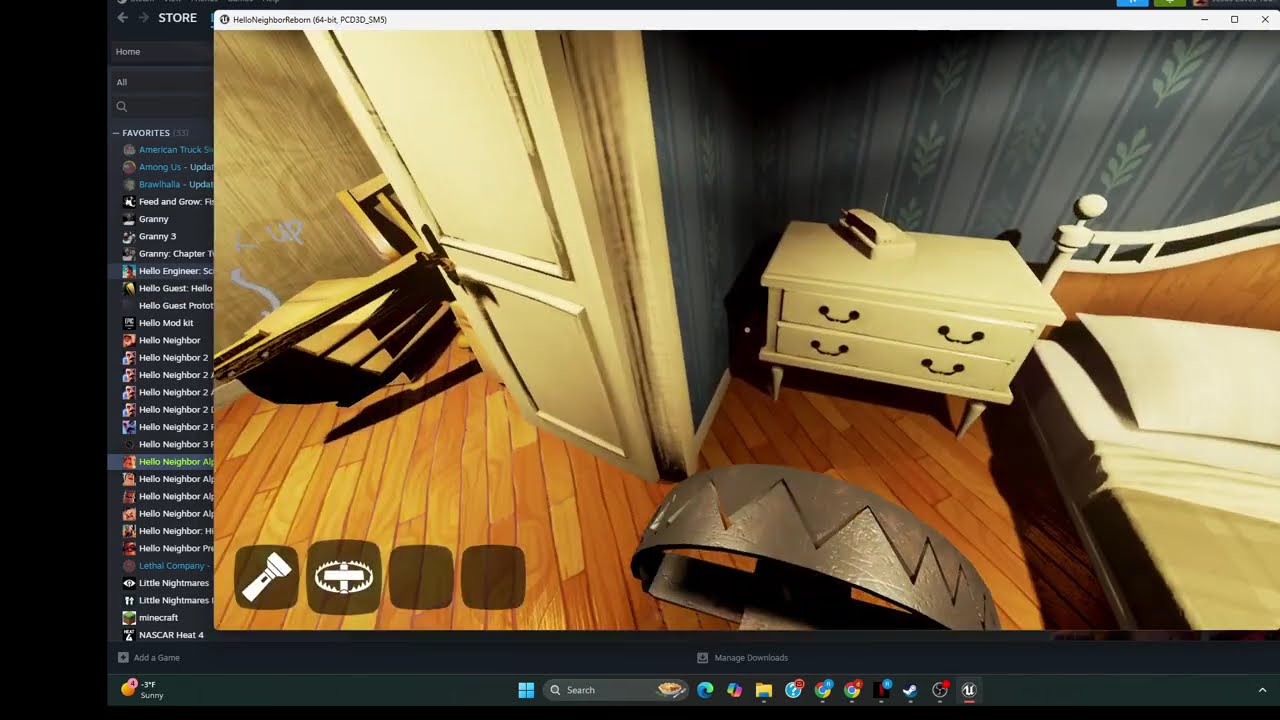Select Granny 3 in library list
1280x720 pixels.
tap(157, 236)
